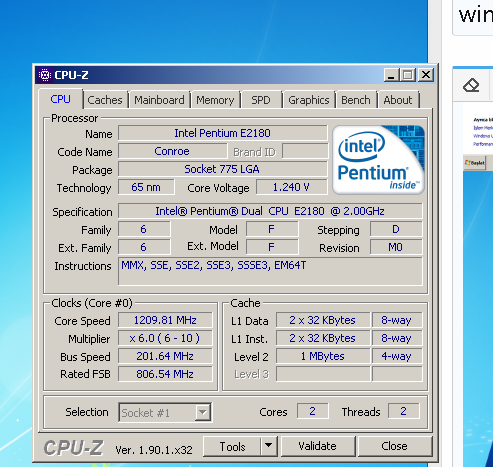Open the Socket #1 selection dropdown

[165, 413]
